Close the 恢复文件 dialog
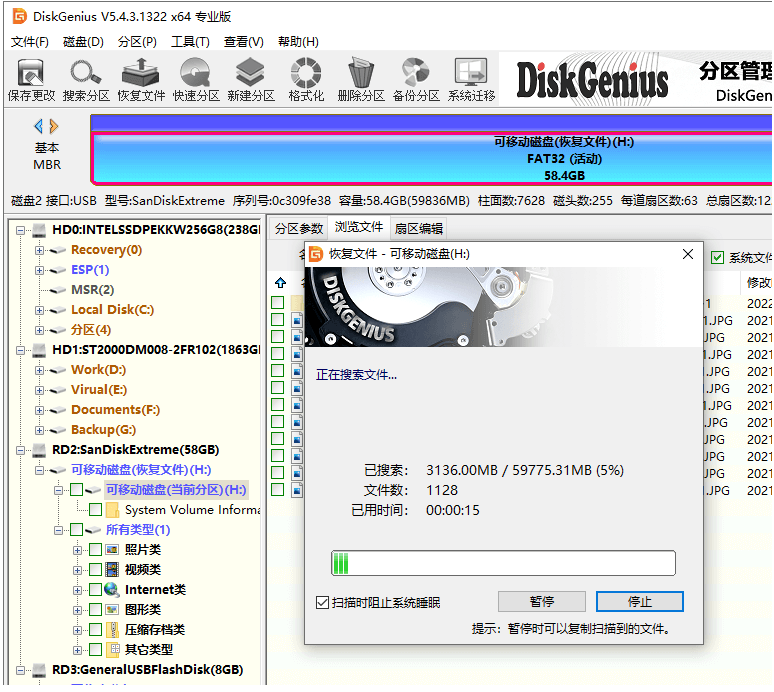The image size is (774, 692). pos(688,254)
